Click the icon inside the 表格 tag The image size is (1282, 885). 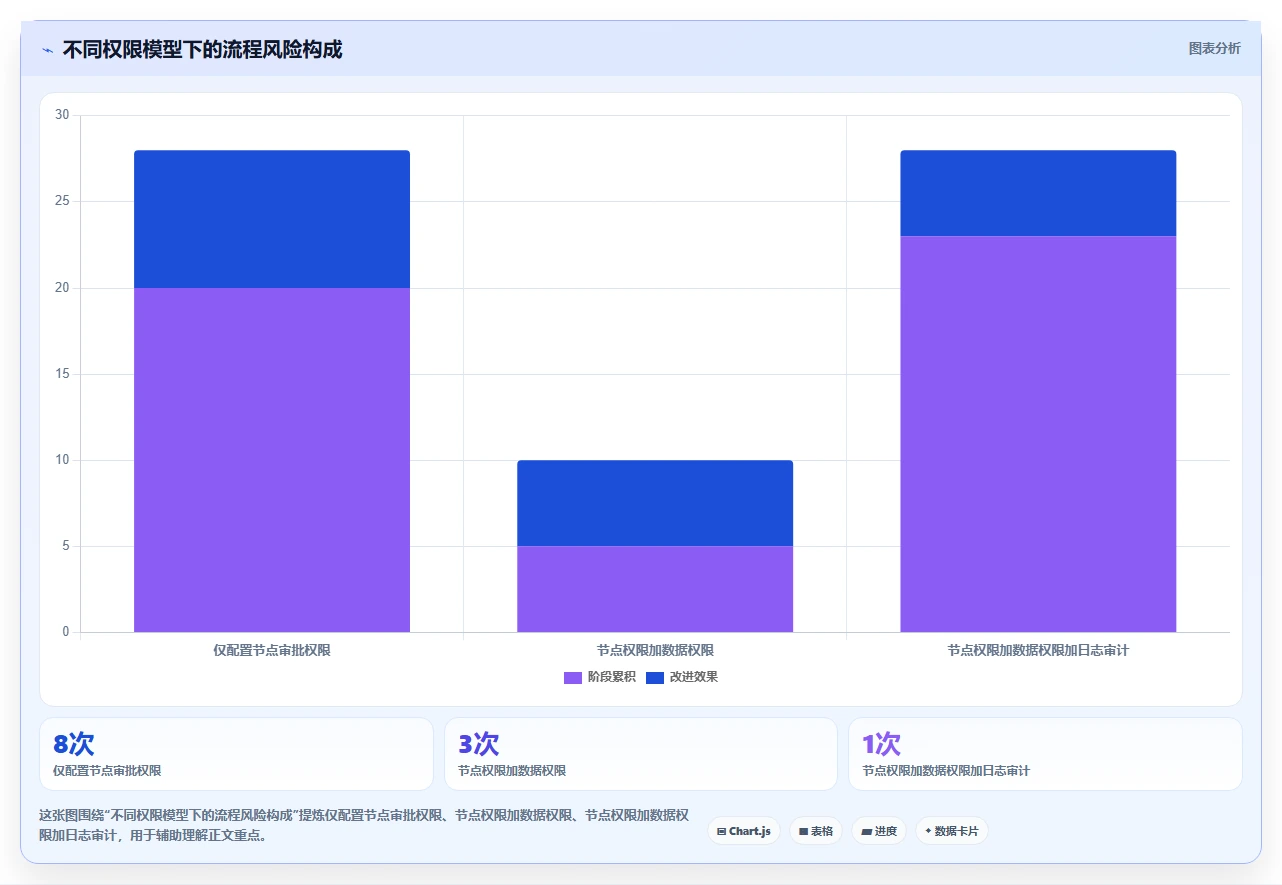point(803,831)
